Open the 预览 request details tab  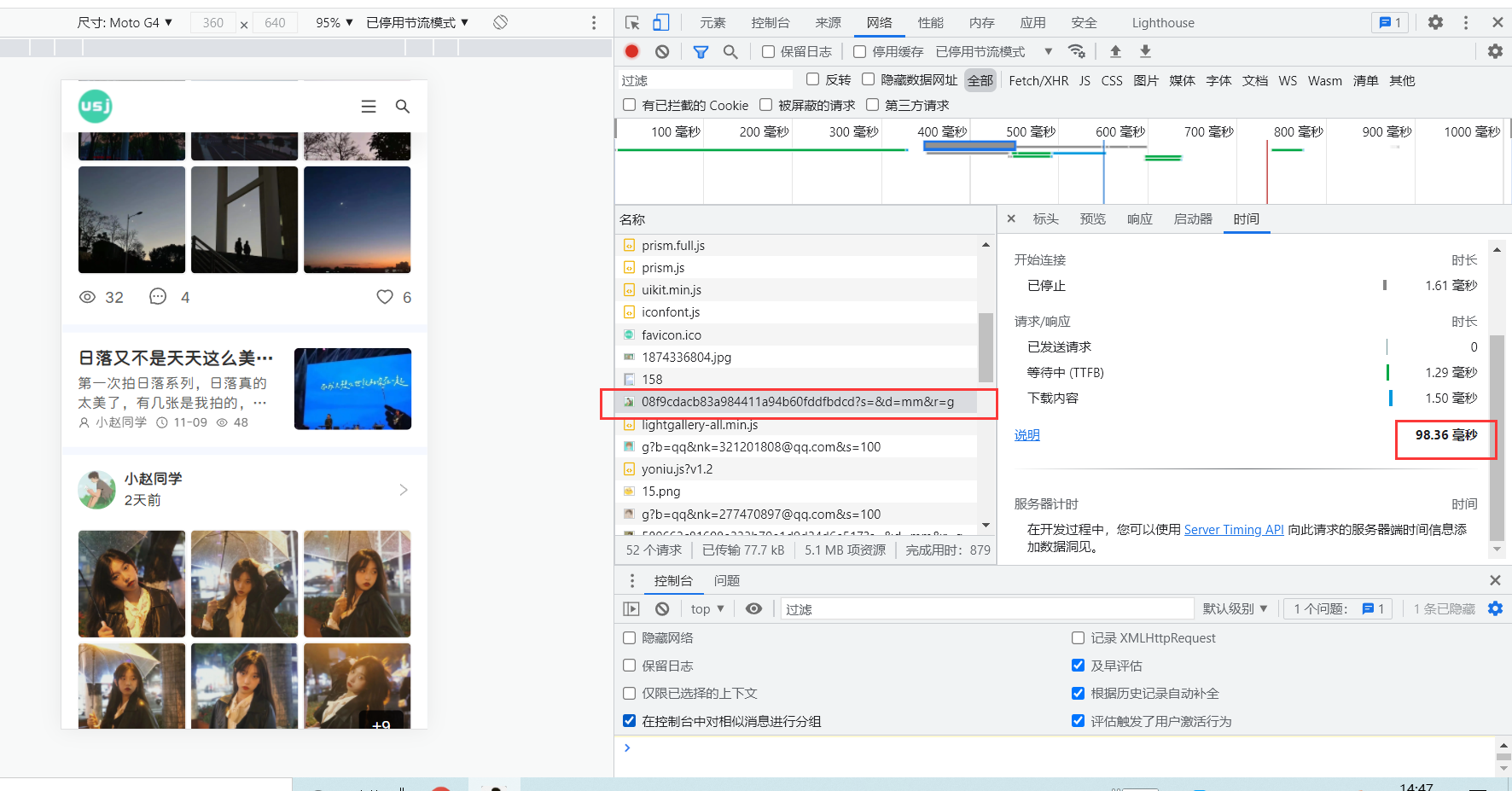[x=1092, y=218]
